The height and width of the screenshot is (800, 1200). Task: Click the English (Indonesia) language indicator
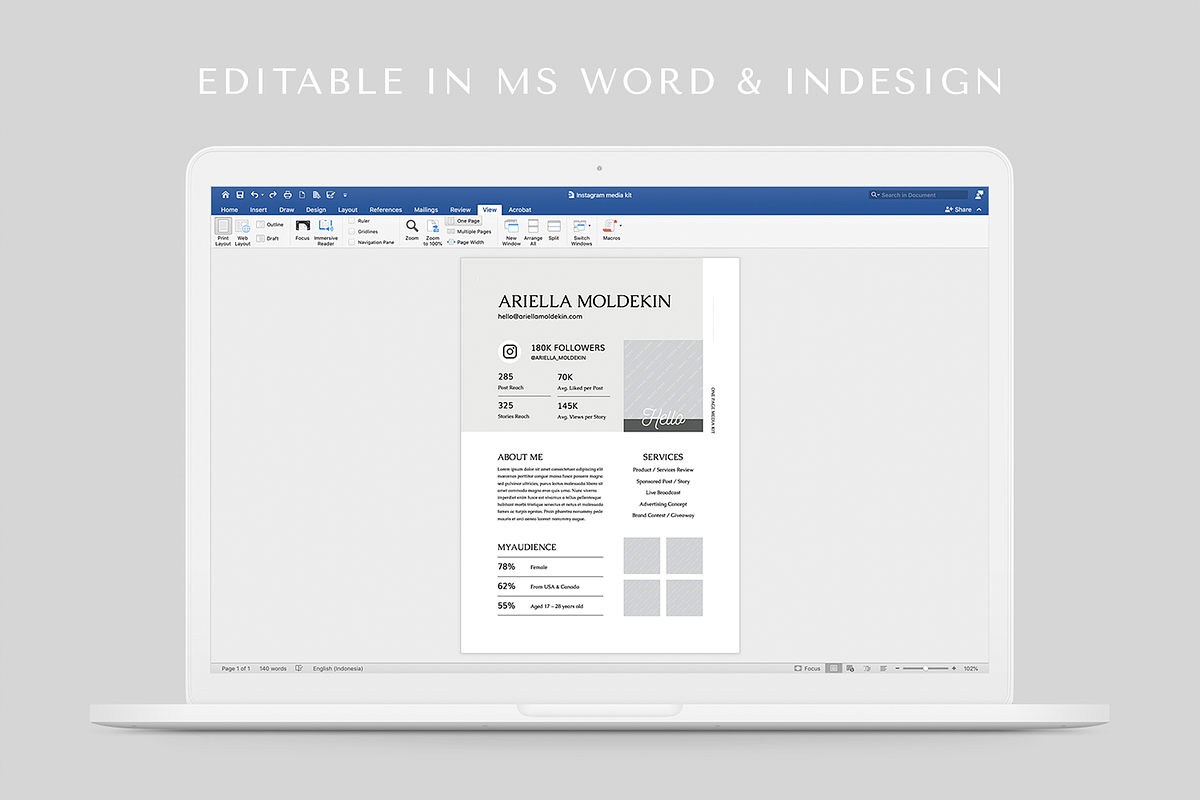[338, 668]
